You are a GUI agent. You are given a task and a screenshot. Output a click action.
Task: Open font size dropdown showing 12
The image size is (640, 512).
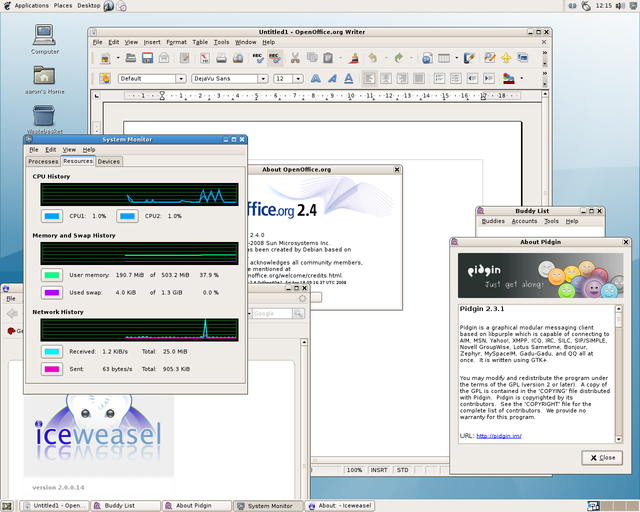(x=298, y=78)
